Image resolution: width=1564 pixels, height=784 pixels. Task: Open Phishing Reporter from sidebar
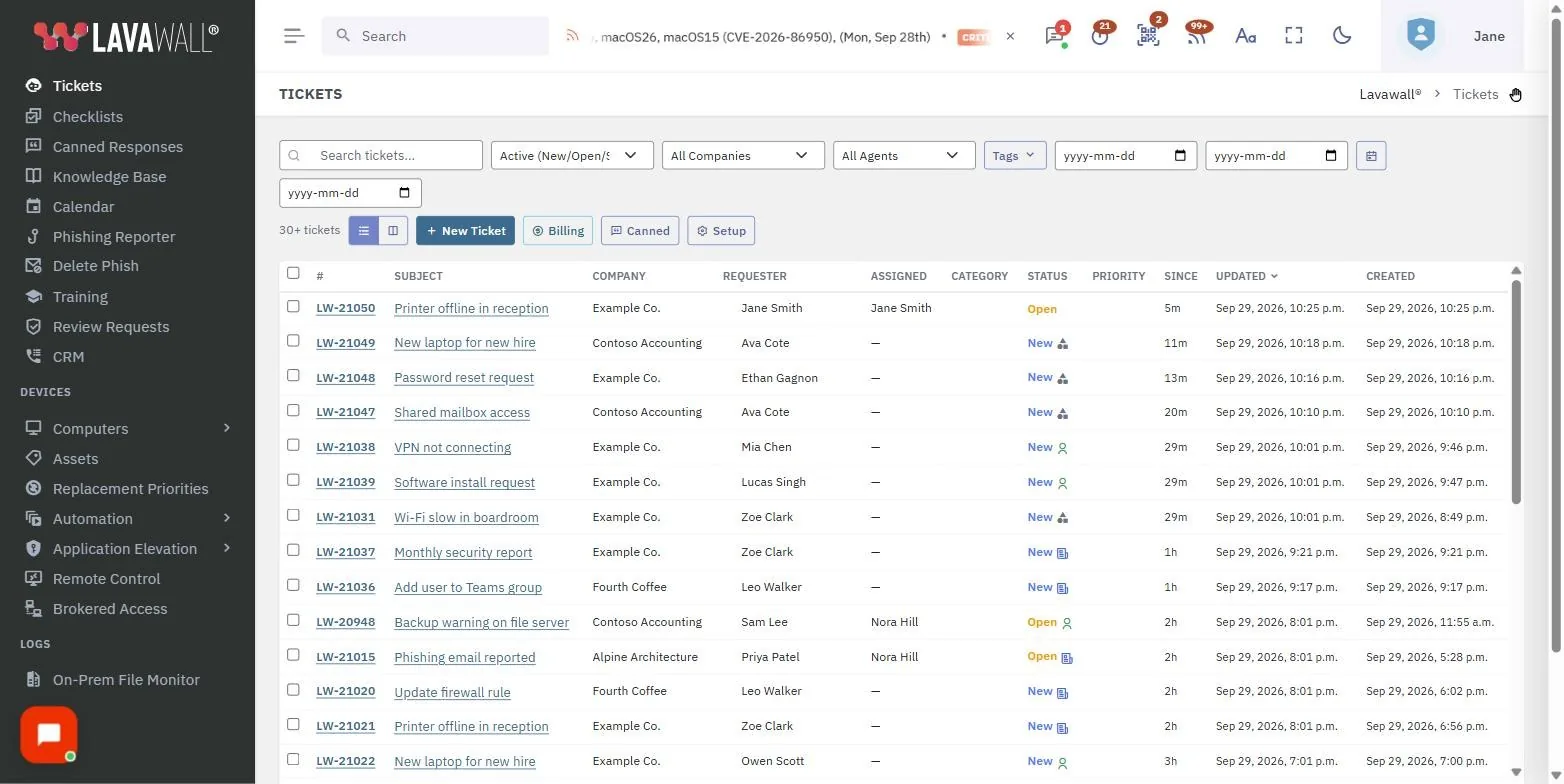(113, 237)
